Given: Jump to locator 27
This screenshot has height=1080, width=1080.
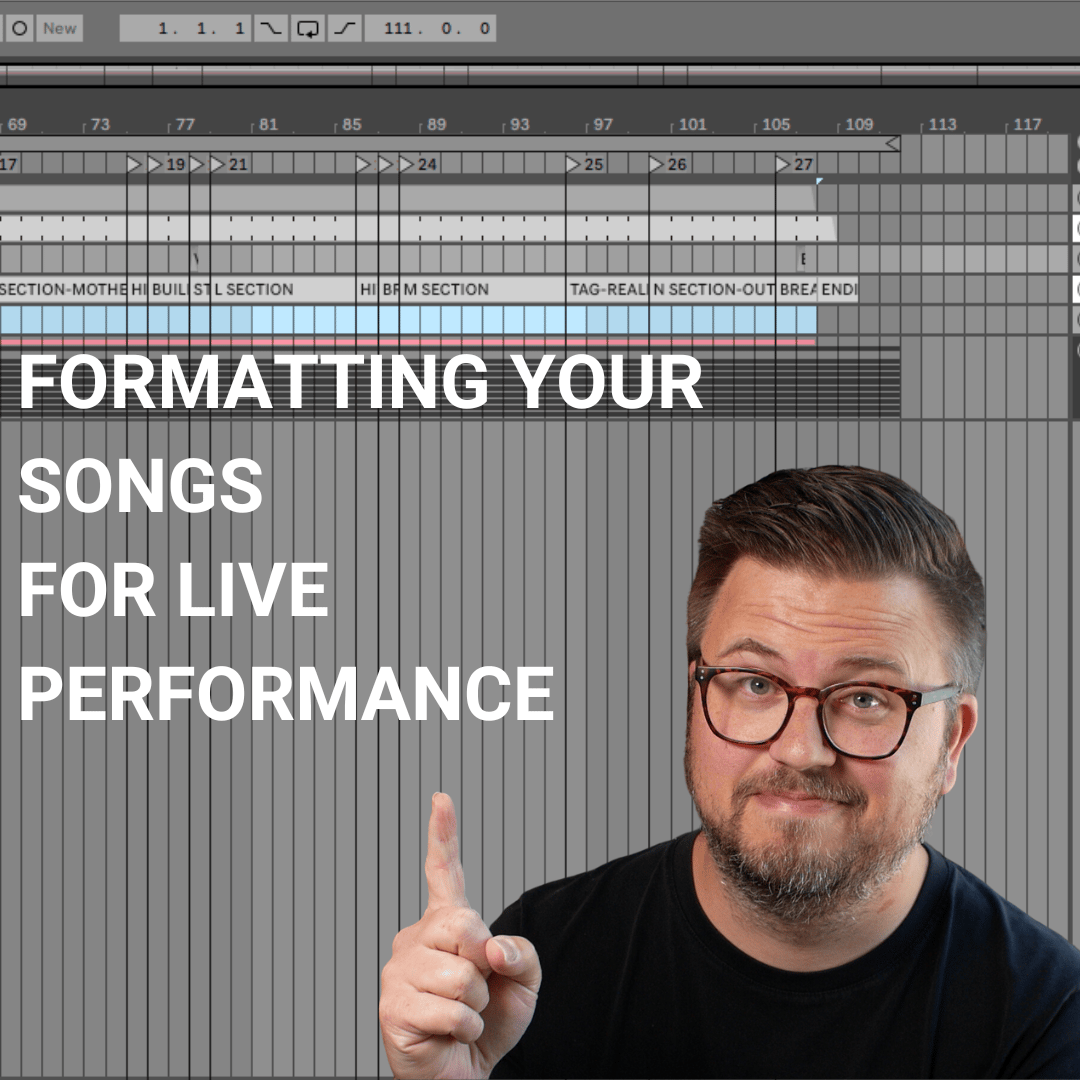Looking at the screenshot, I should pyautogui.click(x=783, y=164).
